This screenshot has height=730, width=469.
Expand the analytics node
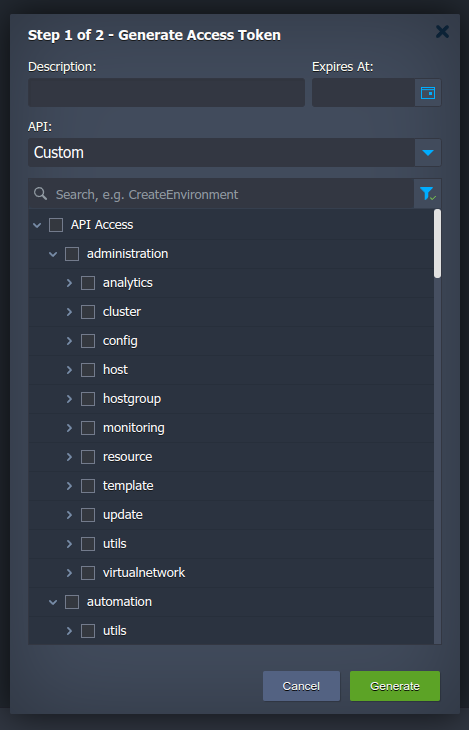click(69, 283)
